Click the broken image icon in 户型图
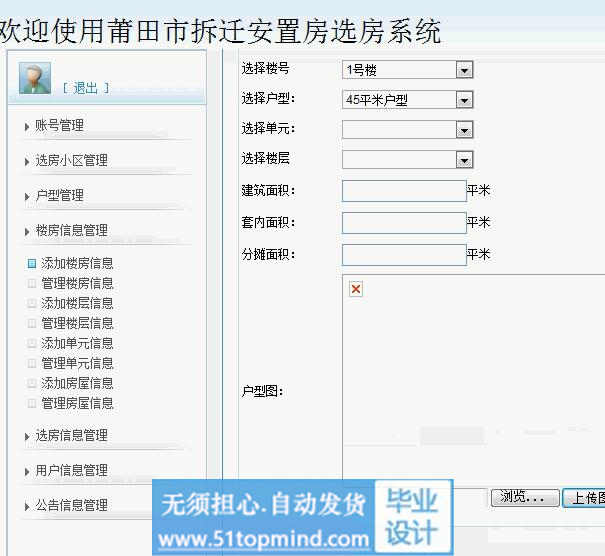605x556 pixels. [356, 289]
